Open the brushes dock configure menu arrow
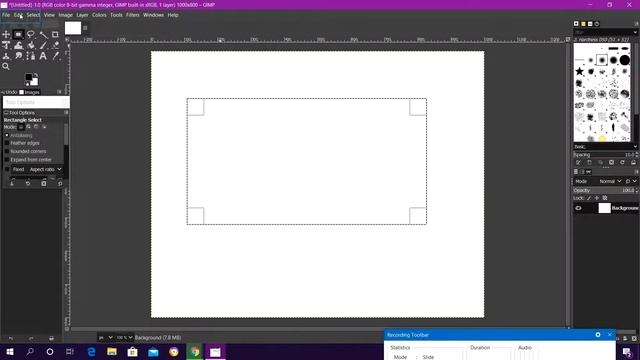 point(636,24)
